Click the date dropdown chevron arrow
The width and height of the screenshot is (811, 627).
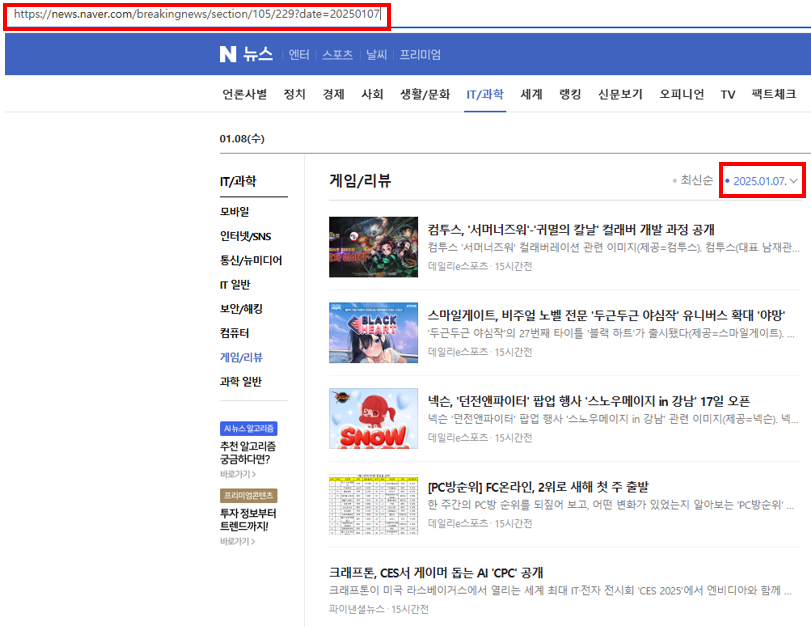[x=794, y=181]
